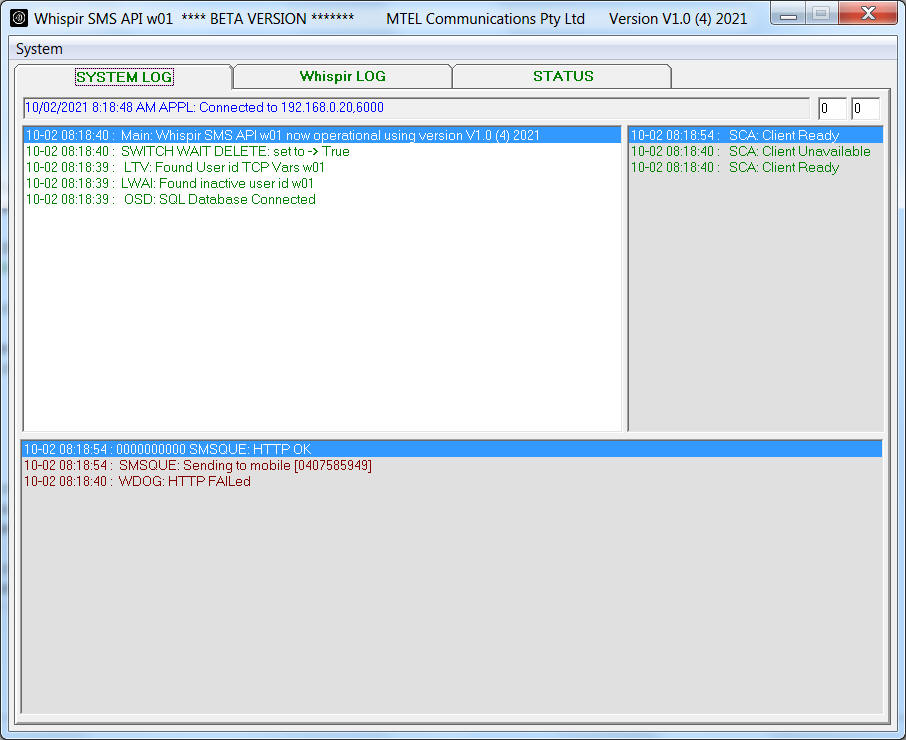
Task: Select the 'SWITCH WAIT DELETE: set to -> True' row
Action: (x=322, y=151)
